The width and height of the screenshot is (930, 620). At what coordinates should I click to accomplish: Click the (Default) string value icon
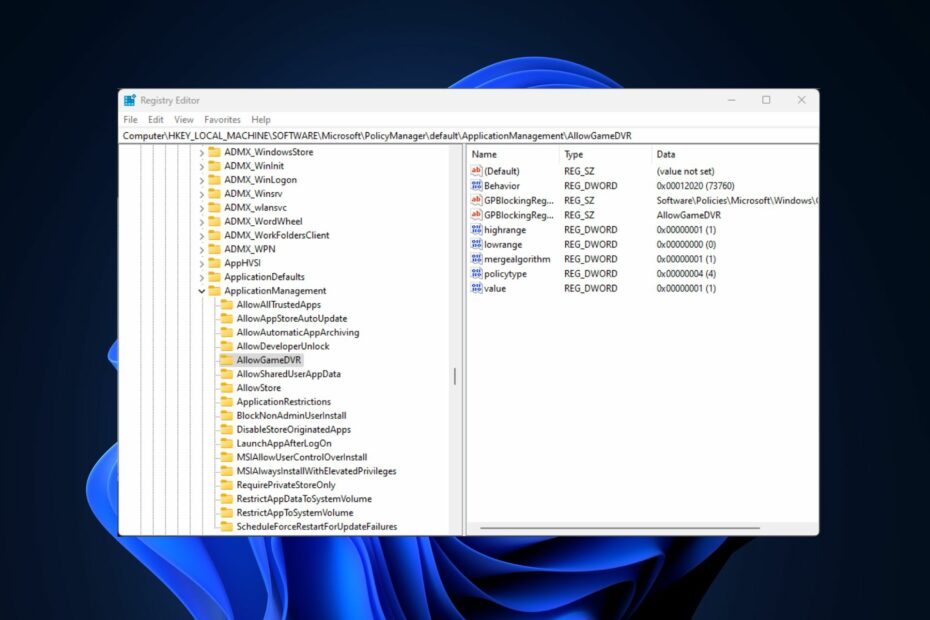476,171
